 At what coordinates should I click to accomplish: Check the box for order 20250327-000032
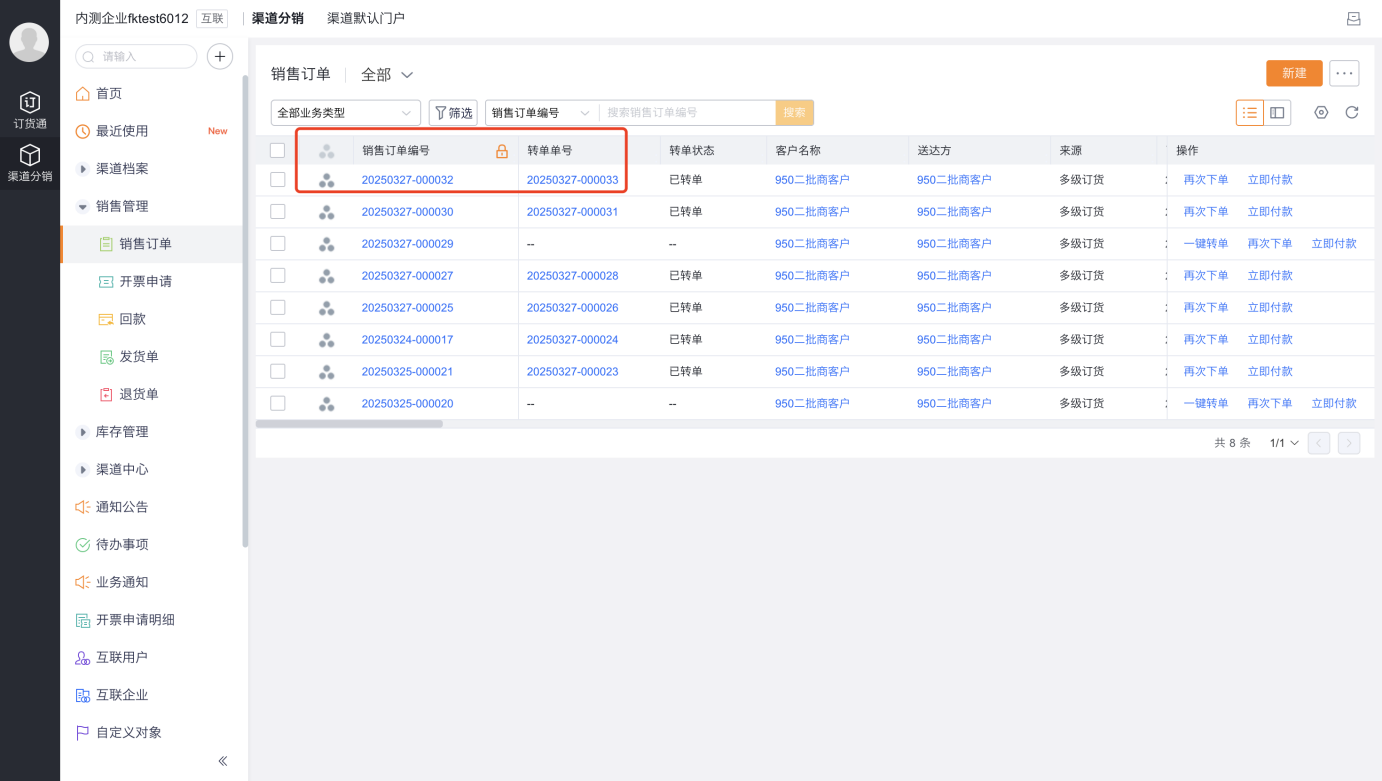(x=278, y=180)
